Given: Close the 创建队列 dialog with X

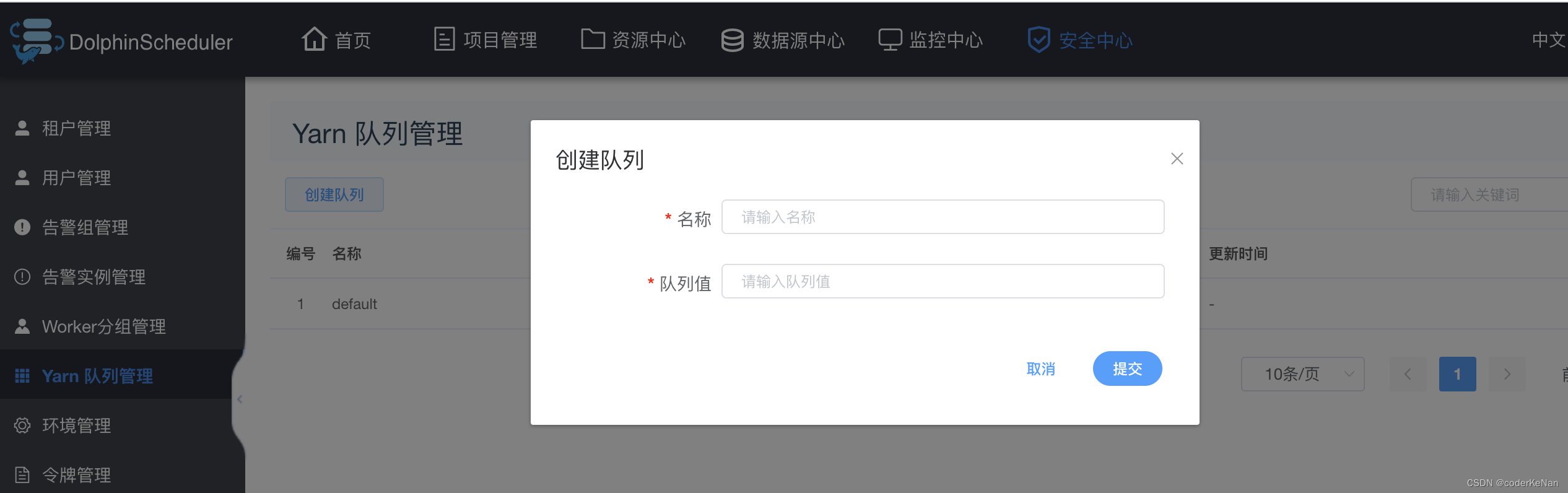Looking at the screenshot, I should click(x=1177, y=159).
